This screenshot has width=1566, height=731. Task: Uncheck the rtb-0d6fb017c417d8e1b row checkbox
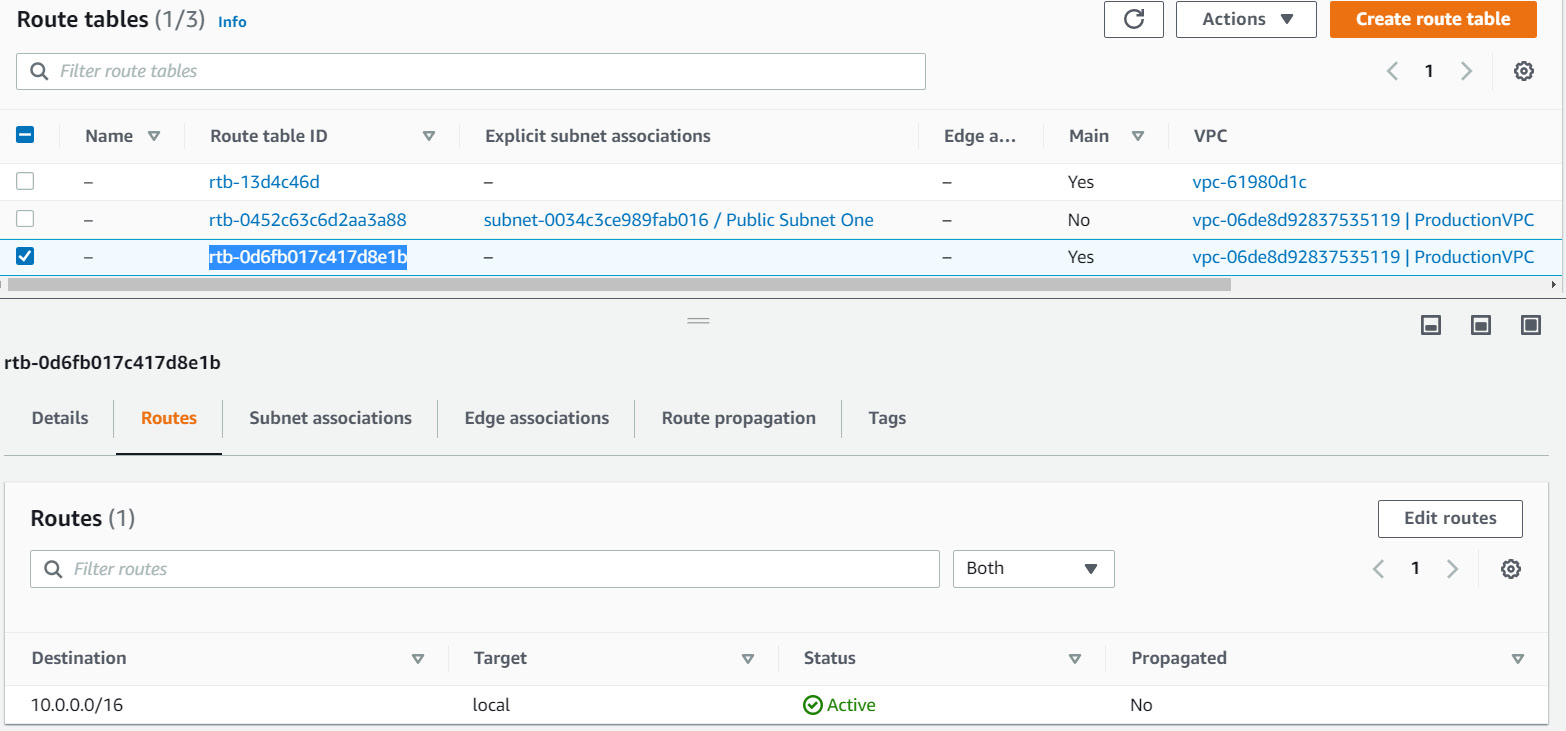pyautogui.click(x=26, y=256)
